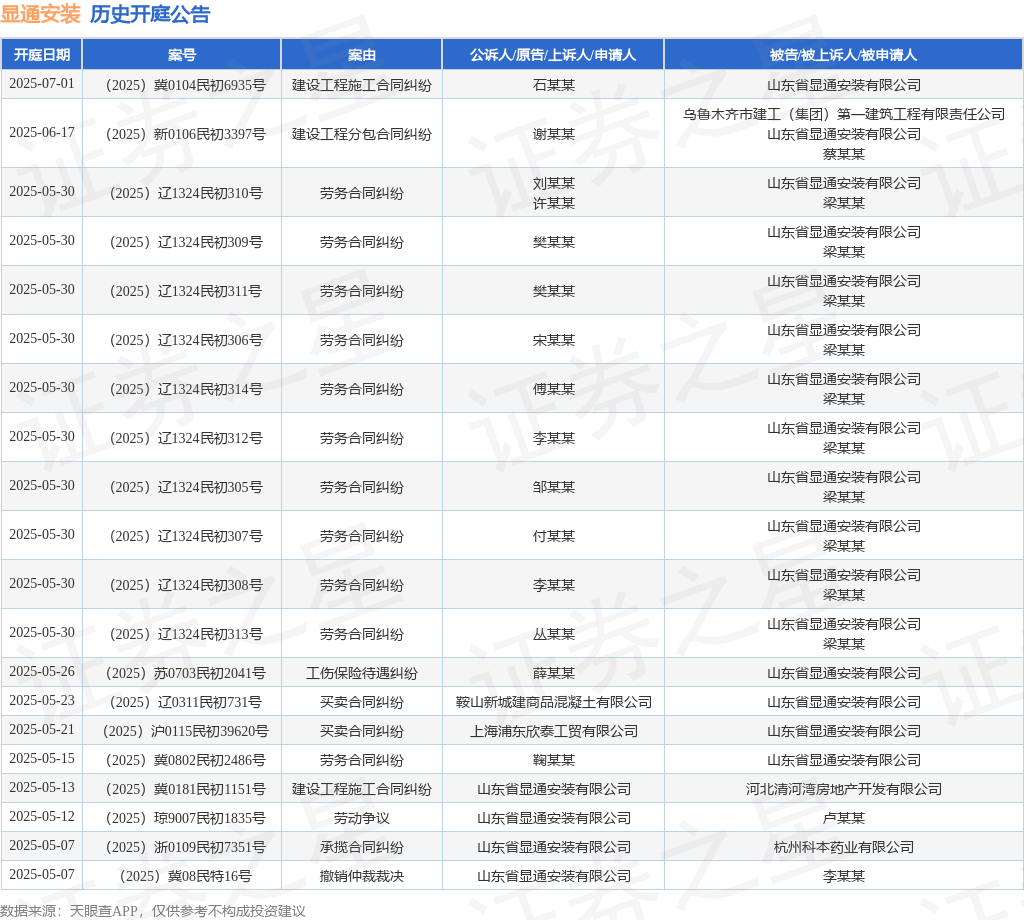This screenshot has height=920, width=1024.
Task: Select case number (2025)辽1324民初309号
Action: [184, 242]
